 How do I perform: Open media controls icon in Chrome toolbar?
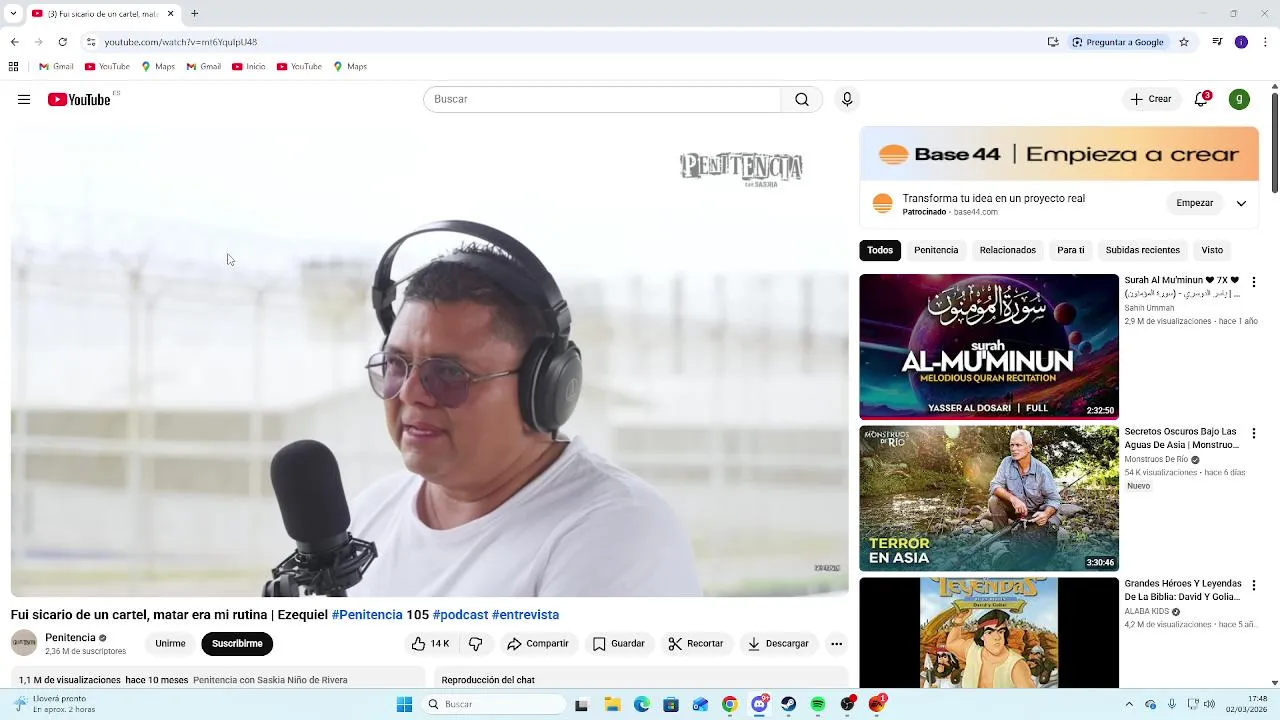(1217, 42)
